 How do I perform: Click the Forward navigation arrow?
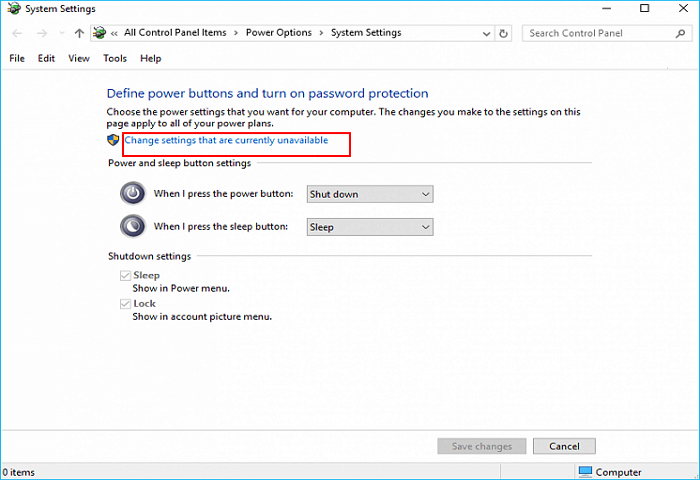pos(41,33)
